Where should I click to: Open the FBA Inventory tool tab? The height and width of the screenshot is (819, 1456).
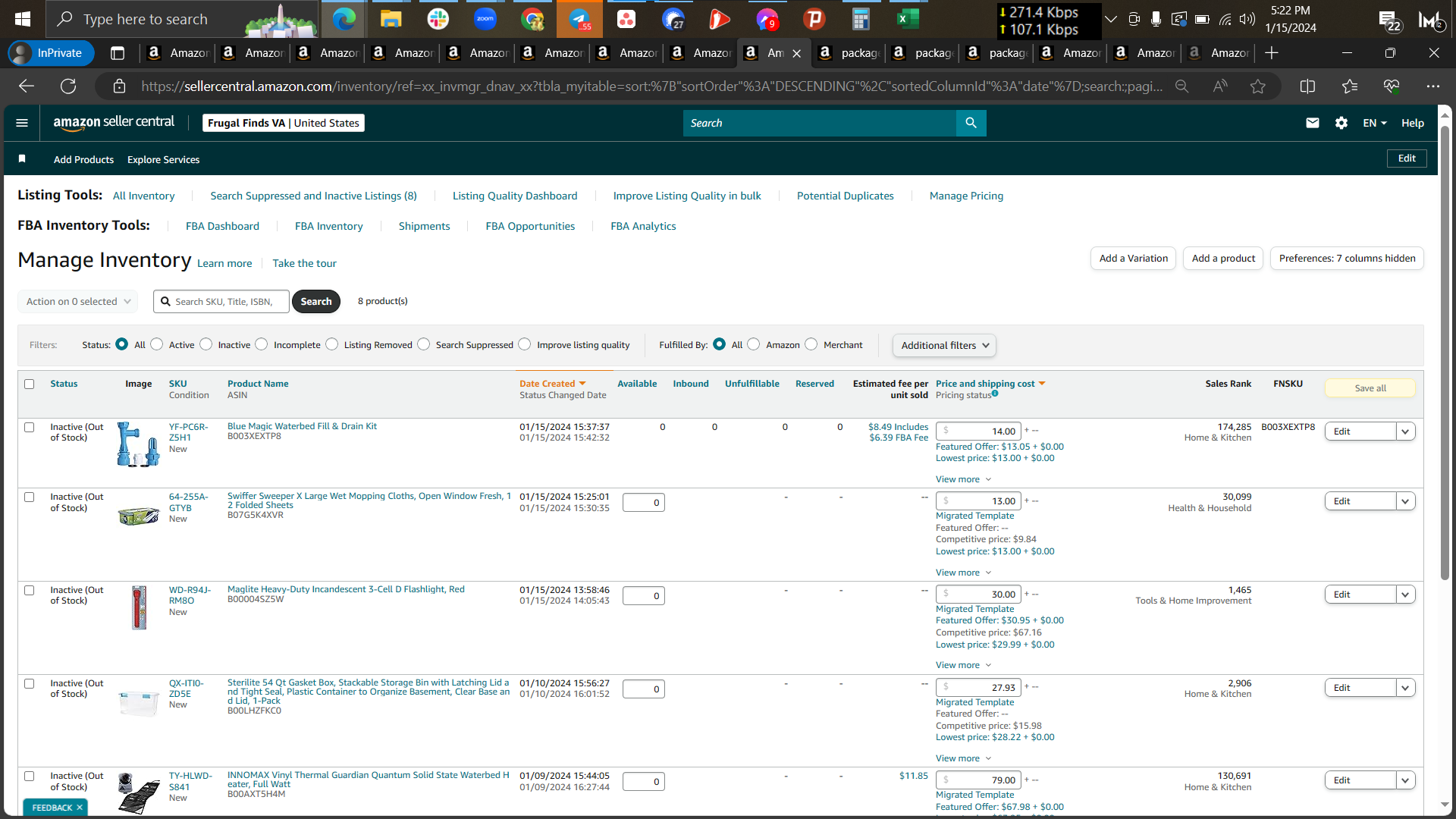(328, 226)
